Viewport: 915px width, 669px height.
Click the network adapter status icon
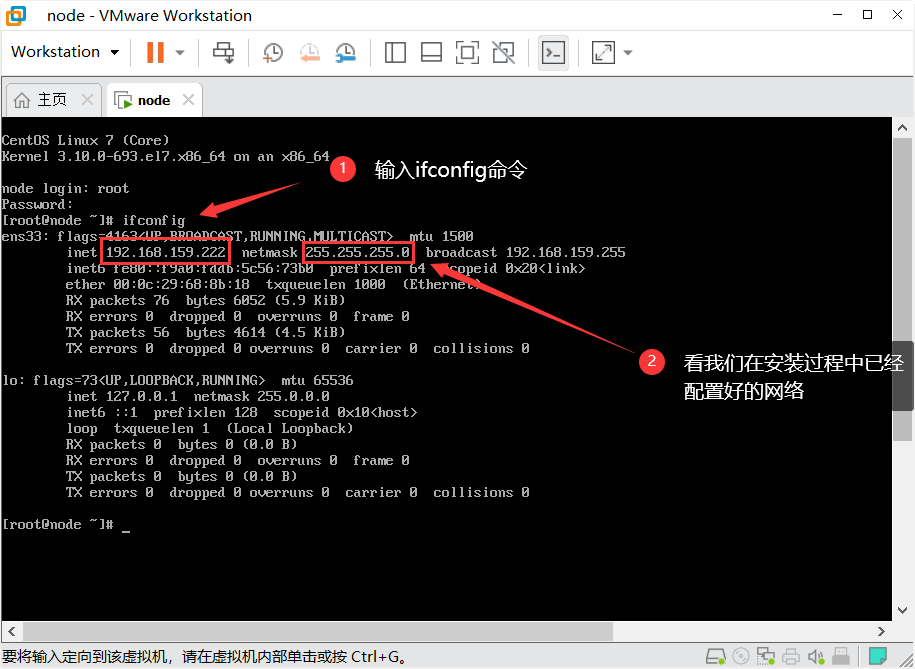tap(766, 657)
